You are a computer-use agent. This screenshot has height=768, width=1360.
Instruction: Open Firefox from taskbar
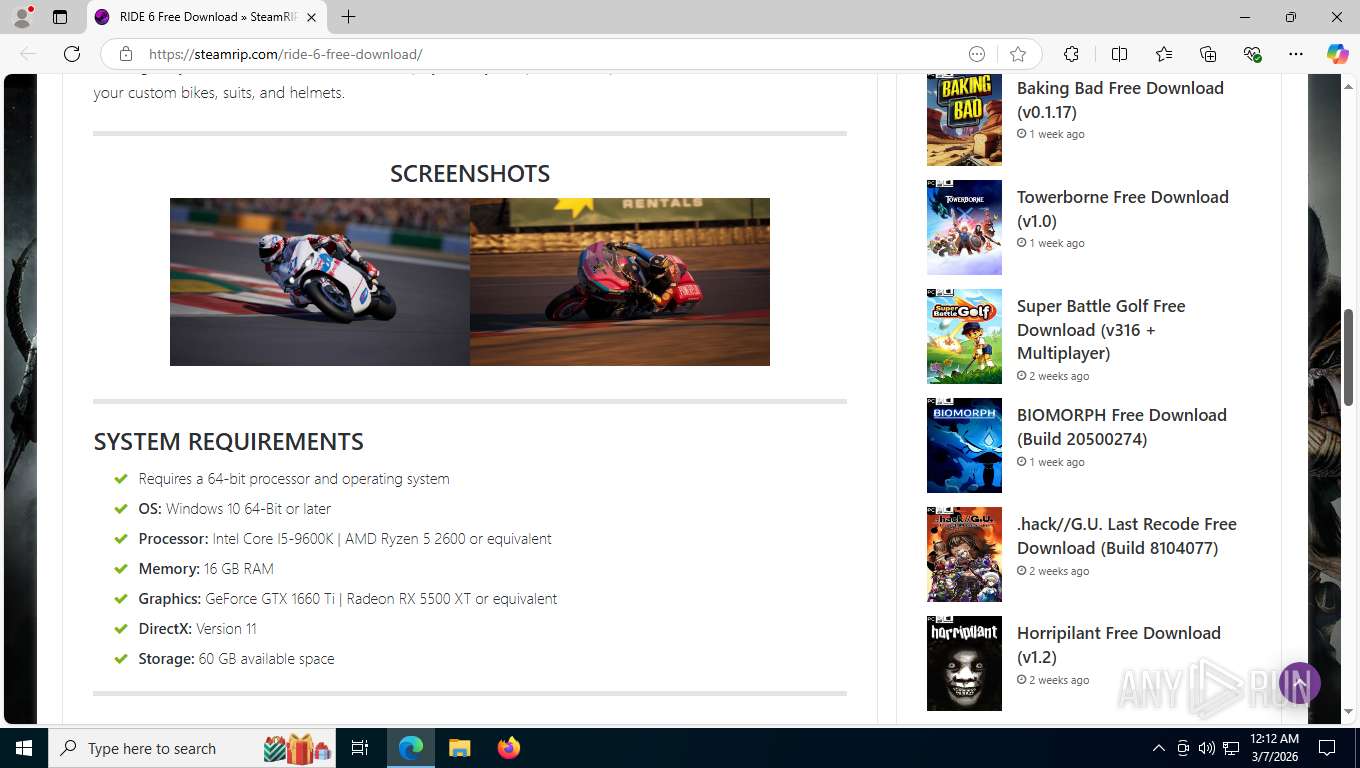tap(509, 748)
